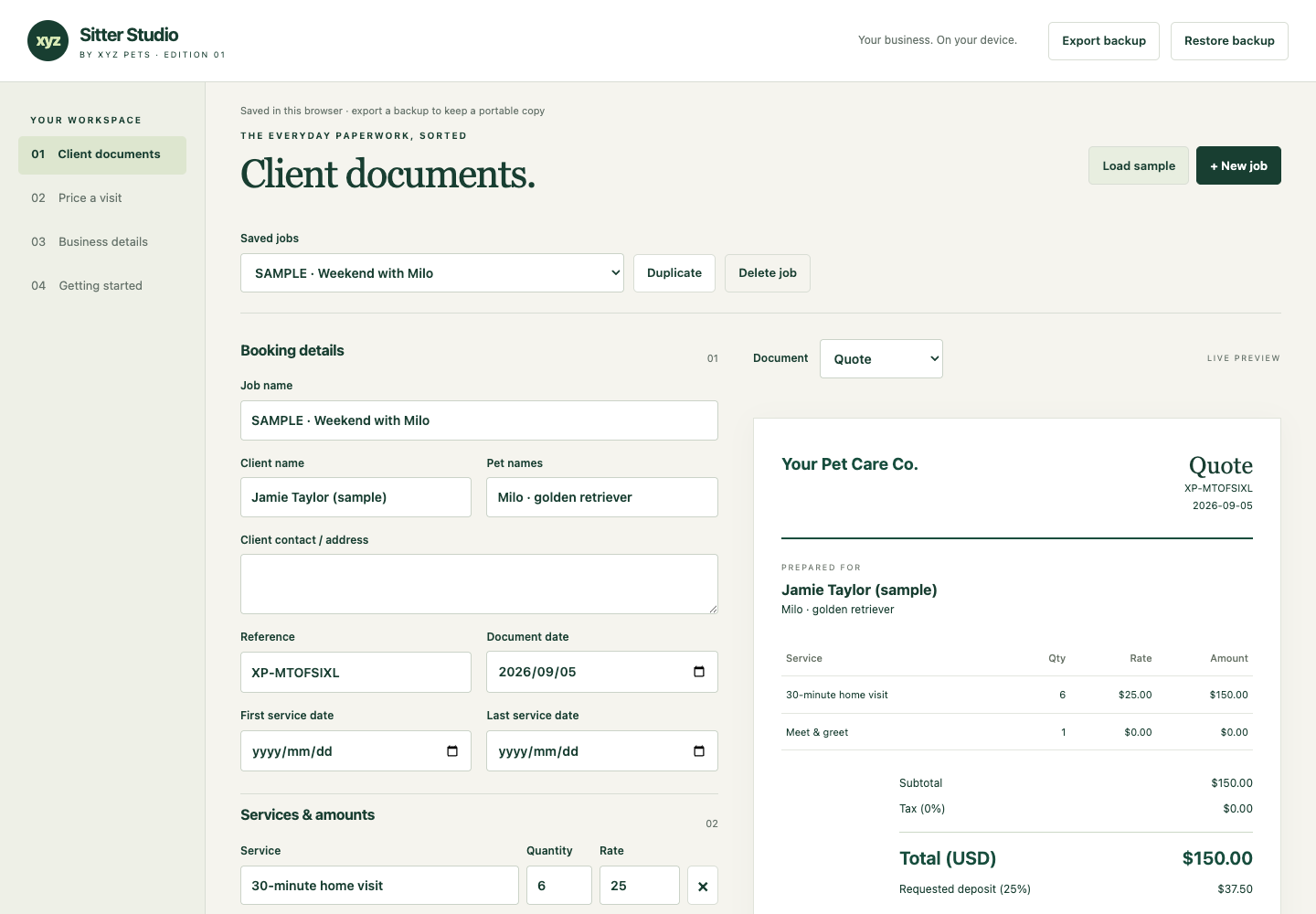Click the 'Total (USD)' label

point(948,858)
